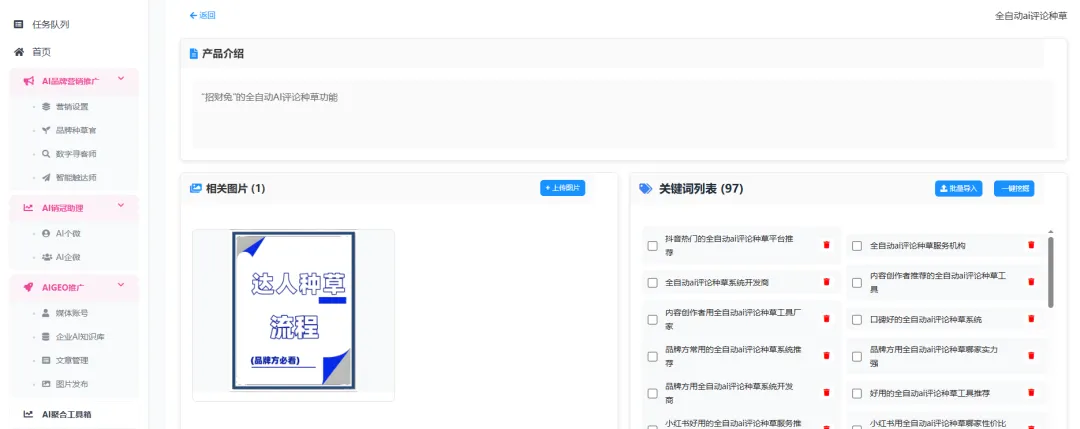Check keyword 品牌方用全自动ai评论种草系统开发商
This screenshot has height=429, width=1080.
[x=652, y=393]
